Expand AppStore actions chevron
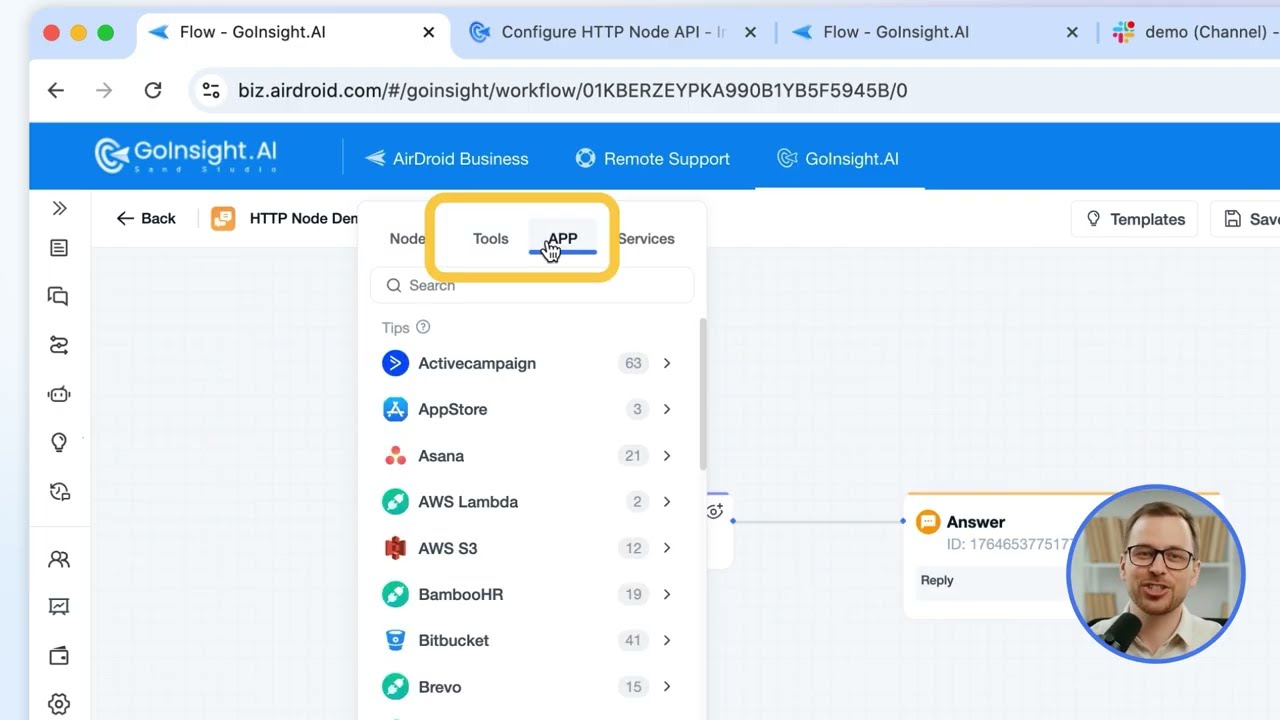The image size is (1280, 720). pyautogui.click(x=667, y=409)
